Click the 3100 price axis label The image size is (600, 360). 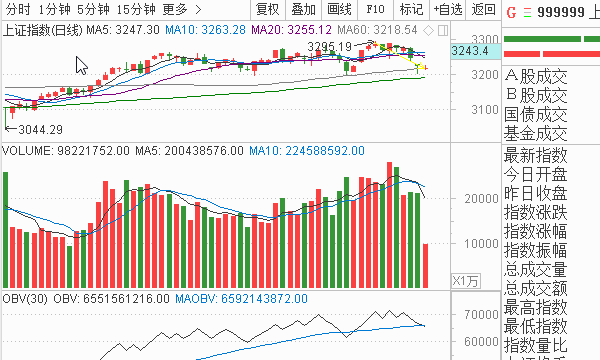pyautogui.click(x=485, y=110)
